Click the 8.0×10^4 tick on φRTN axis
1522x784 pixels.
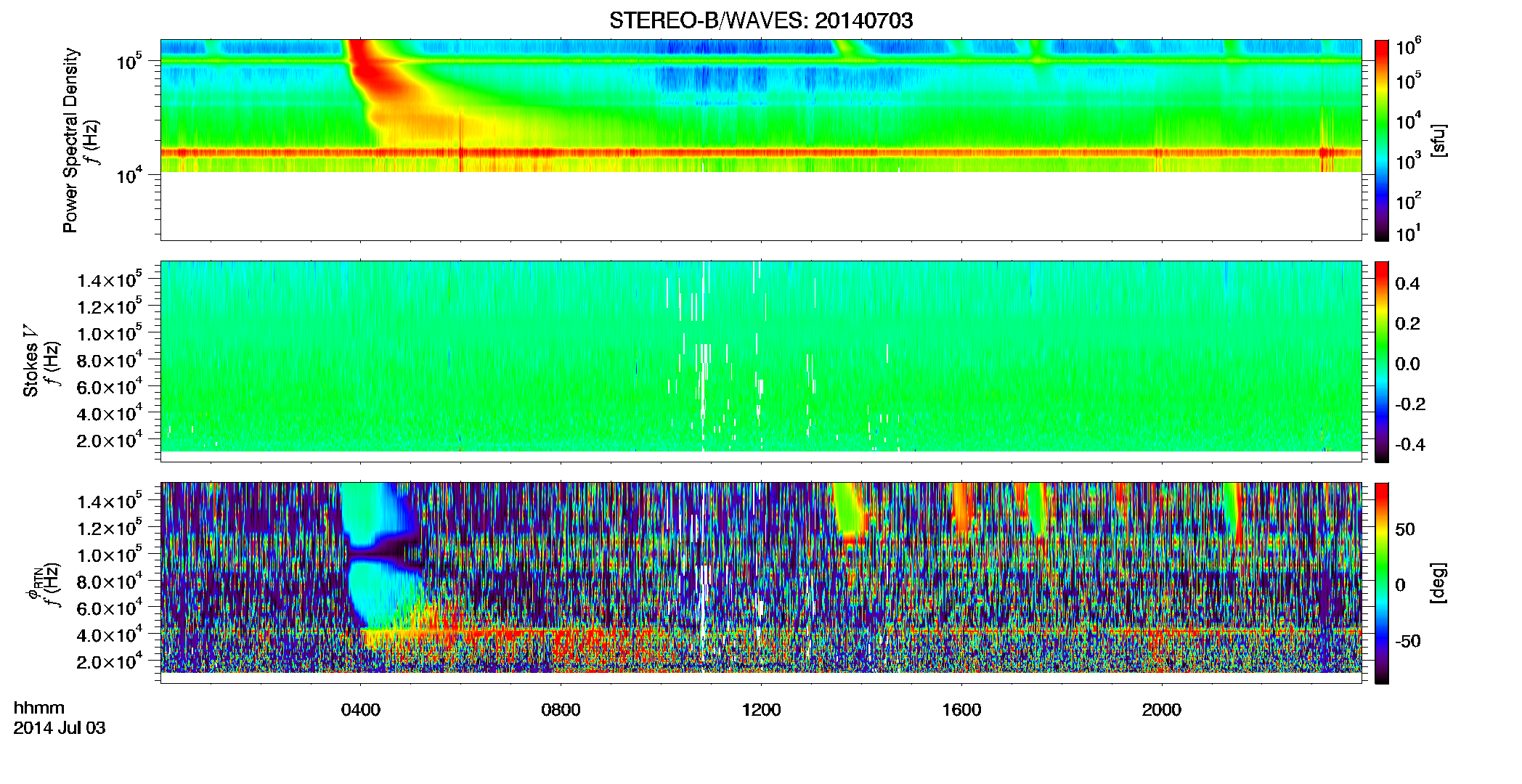point(109,582)
